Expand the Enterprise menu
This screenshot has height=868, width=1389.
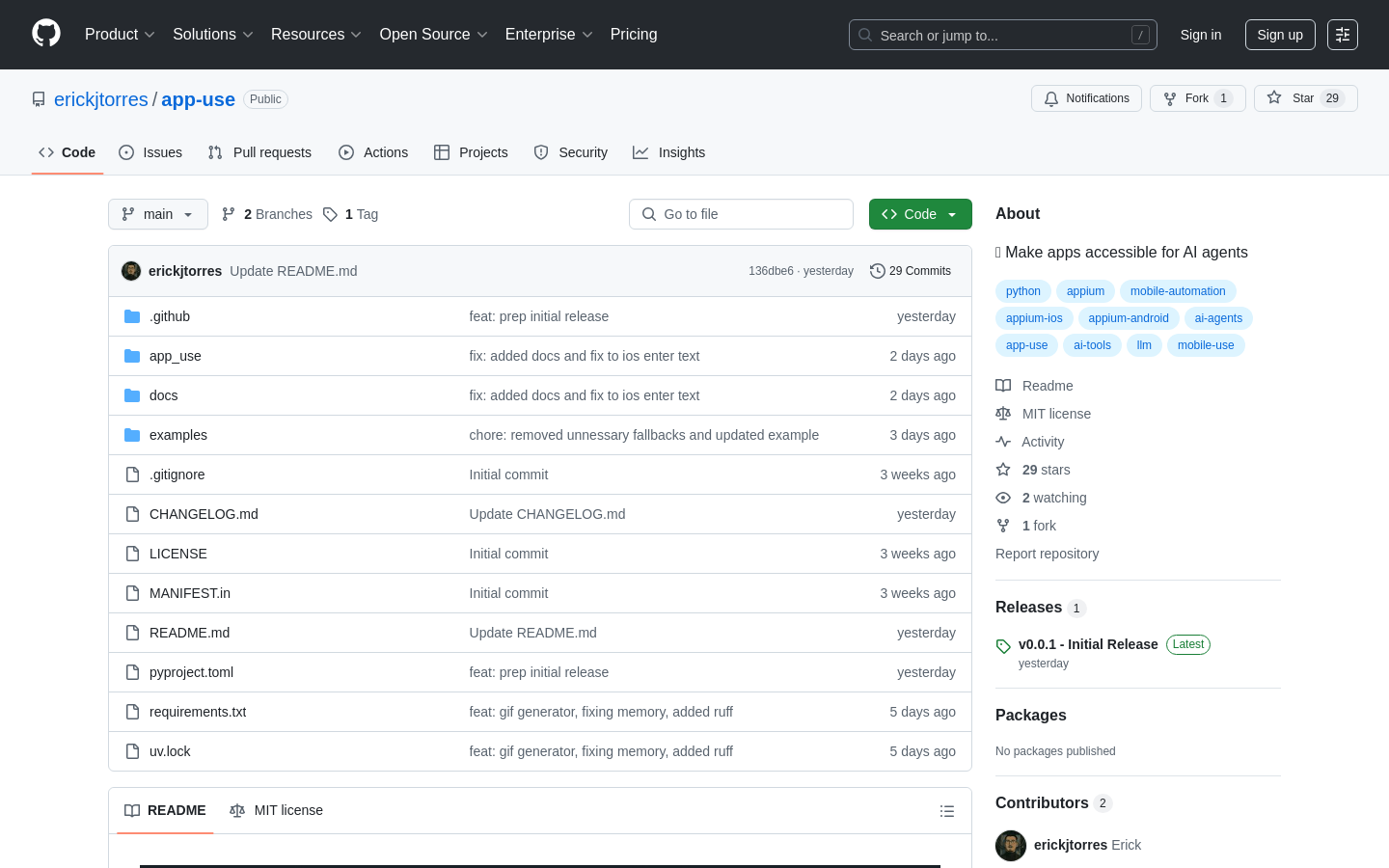[549, 35]
